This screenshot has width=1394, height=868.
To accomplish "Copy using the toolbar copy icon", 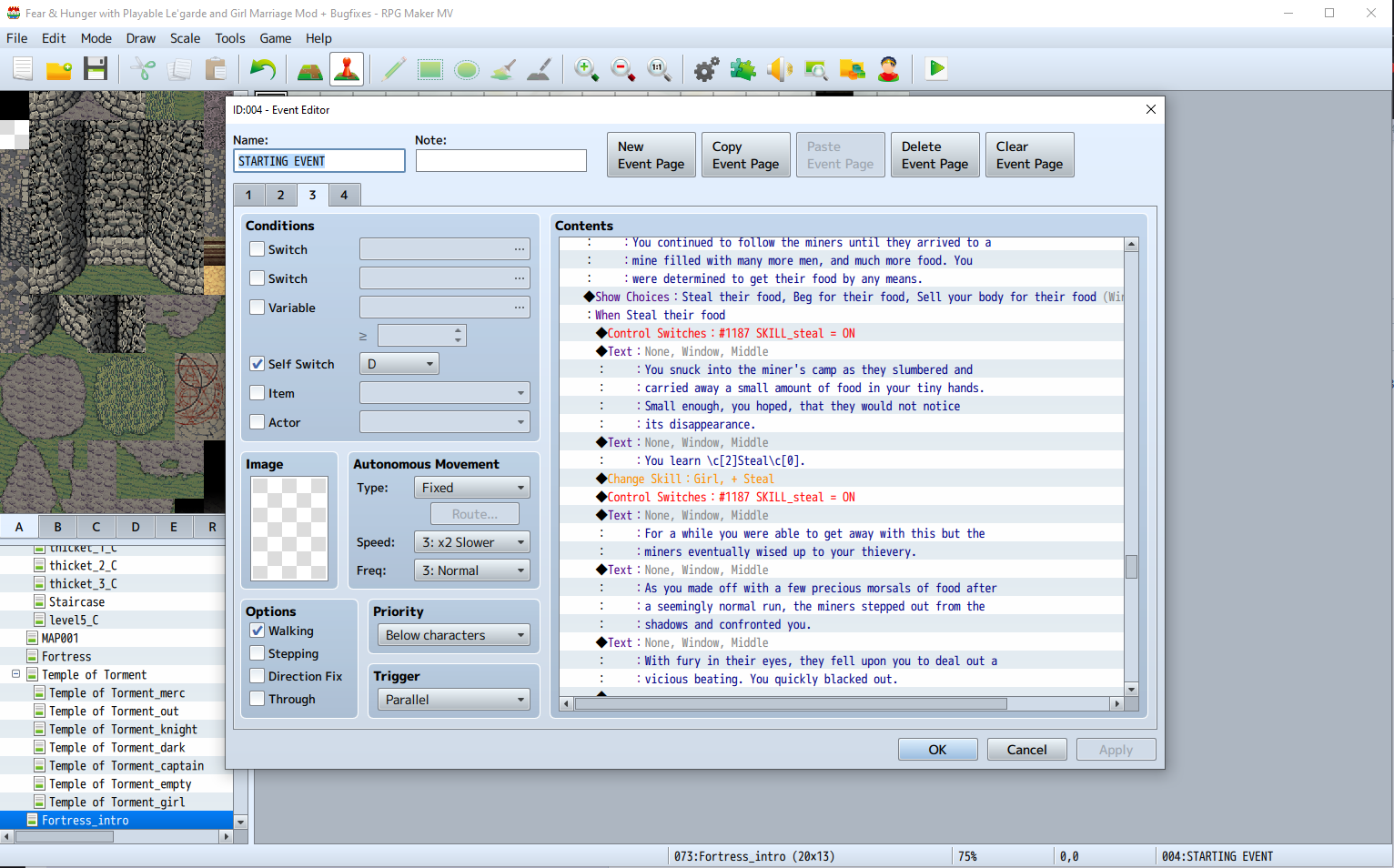I will pos(179,69).
